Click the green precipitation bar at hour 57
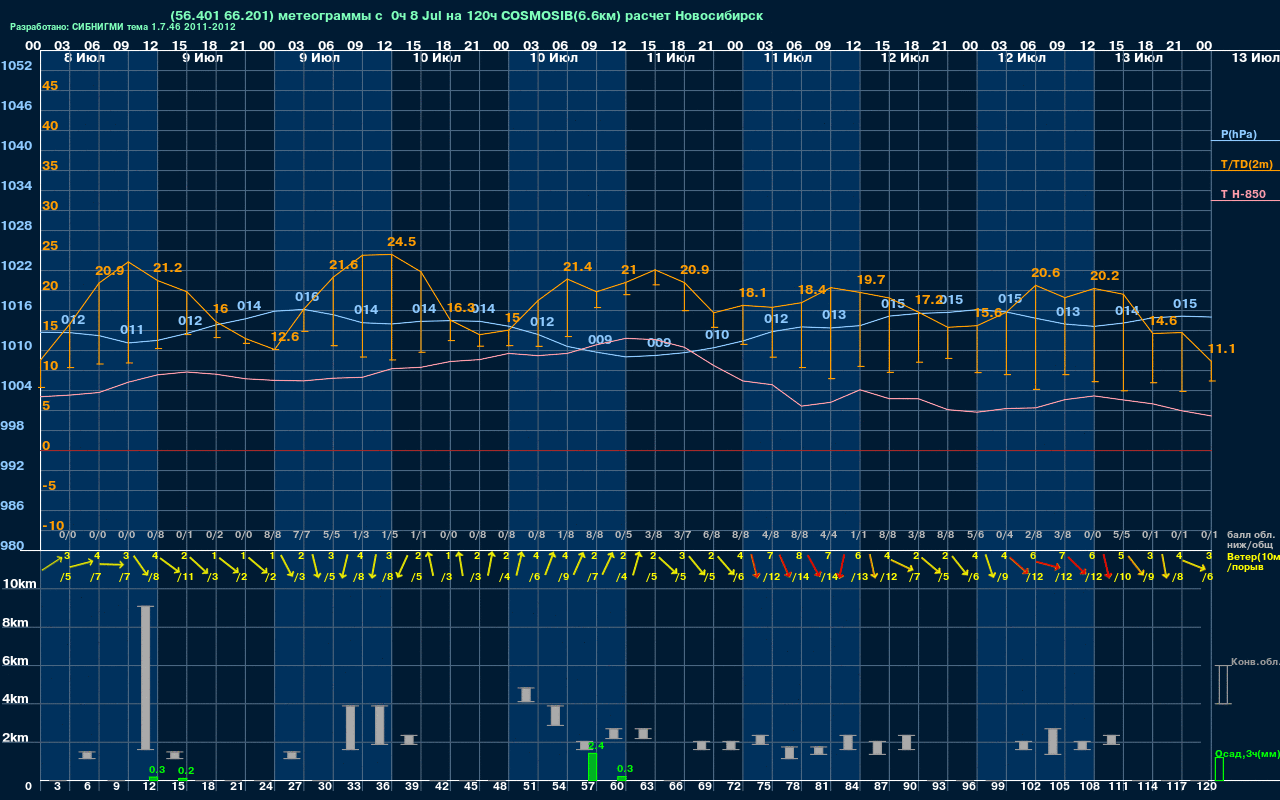 pos(592,767)
